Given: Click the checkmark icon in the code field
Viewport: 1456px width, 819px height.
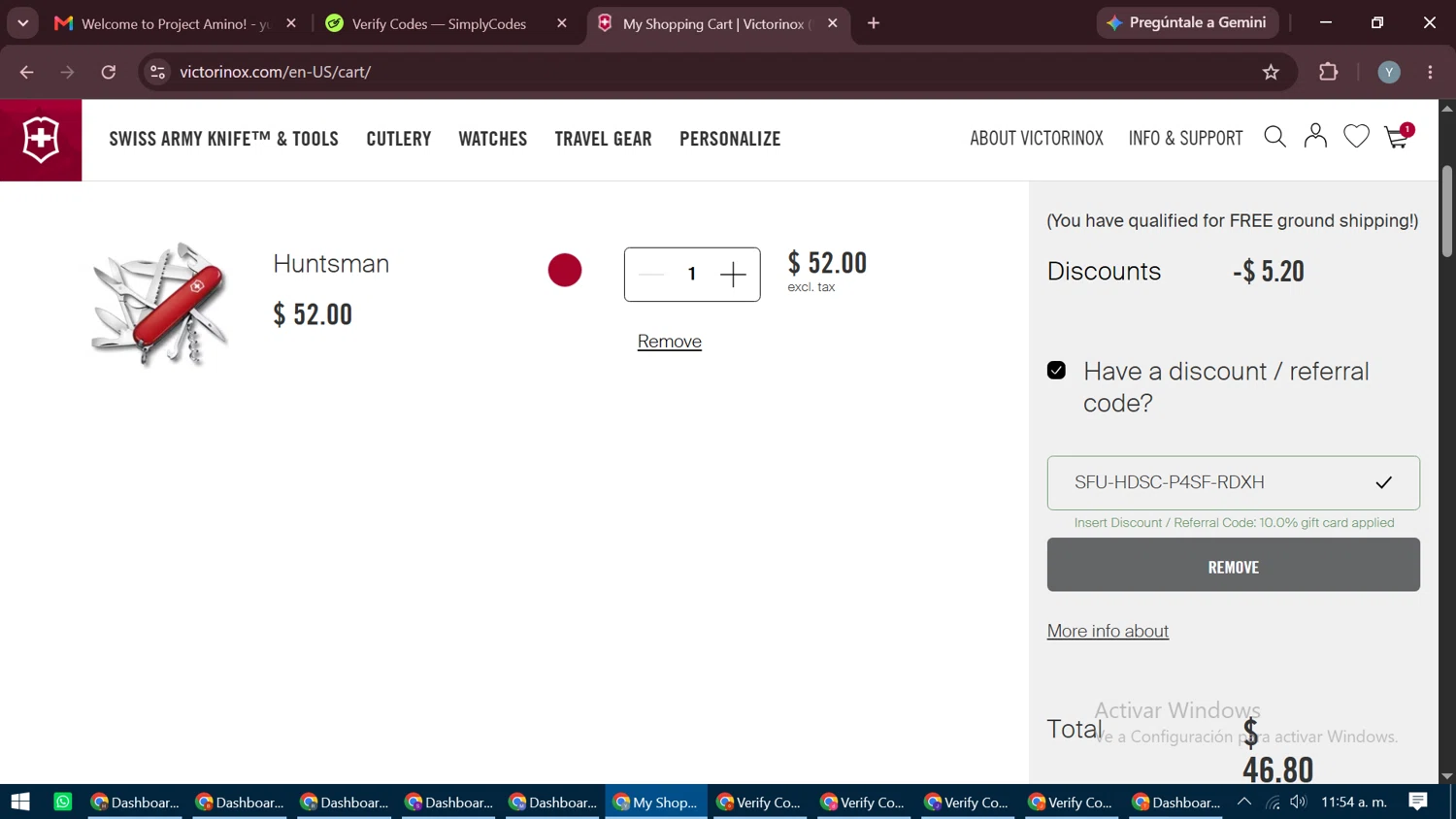Looking at the screenshot, I should point(1383,482).
